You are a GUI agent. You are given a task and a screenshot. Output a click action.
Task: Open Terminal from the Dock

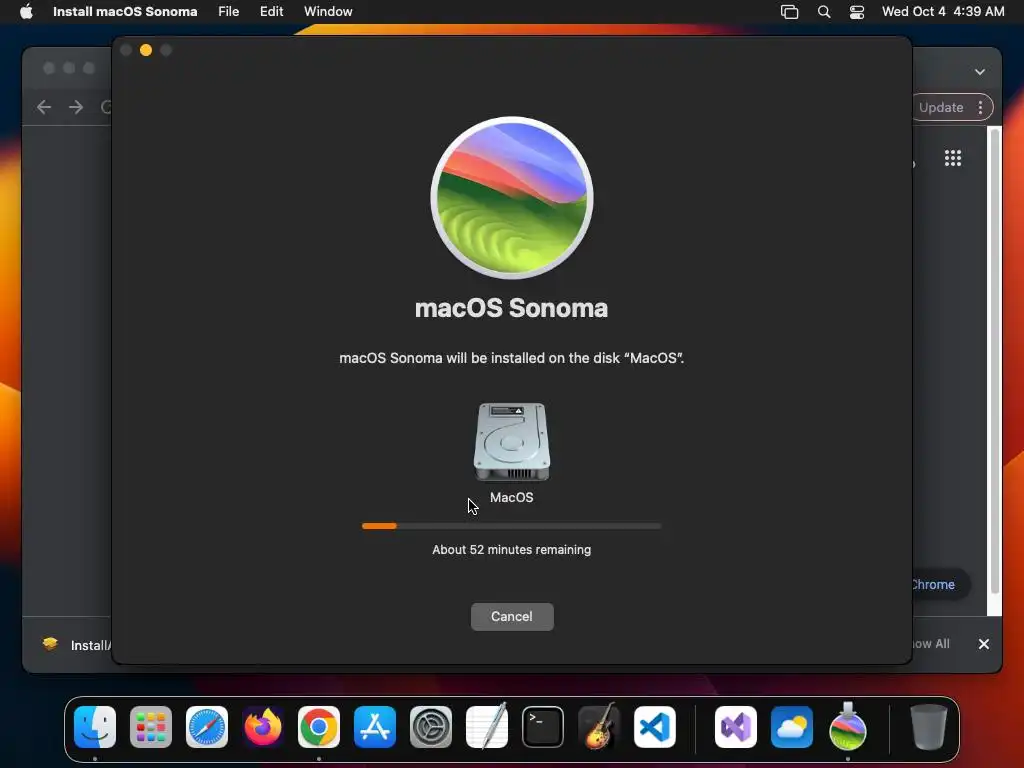543,727
